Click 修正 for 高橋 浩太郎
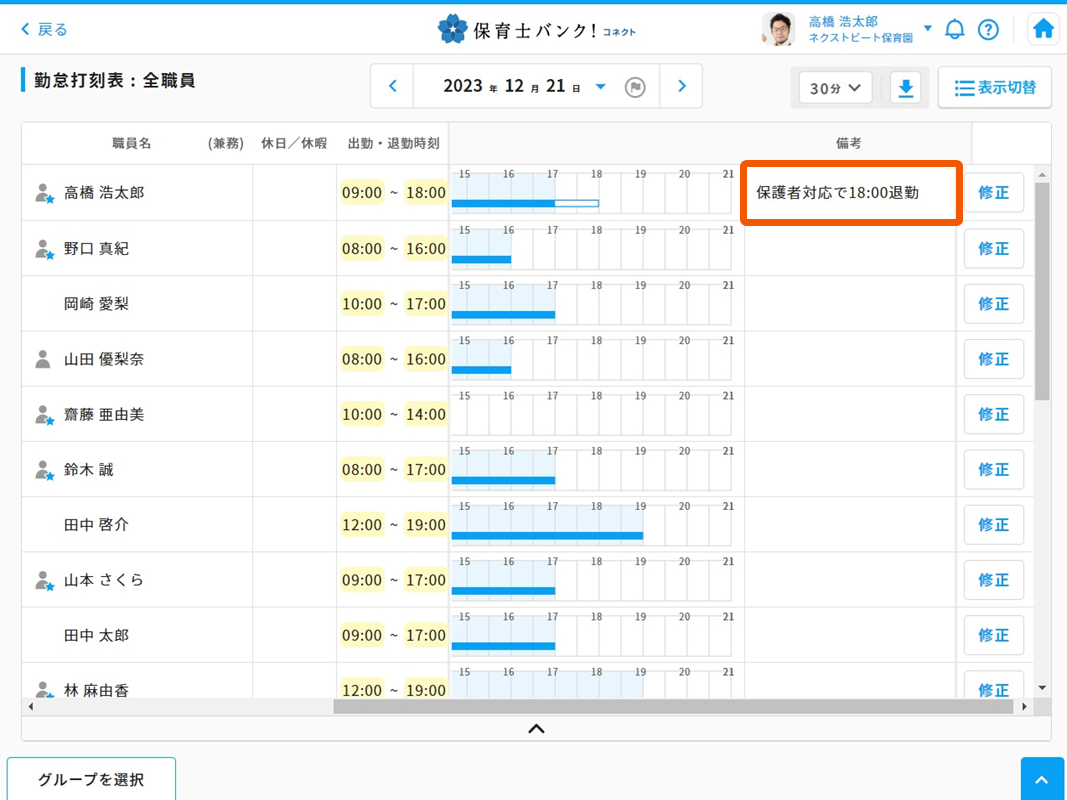The height and width of the screenshot is (800, 1067). point(993,193)
